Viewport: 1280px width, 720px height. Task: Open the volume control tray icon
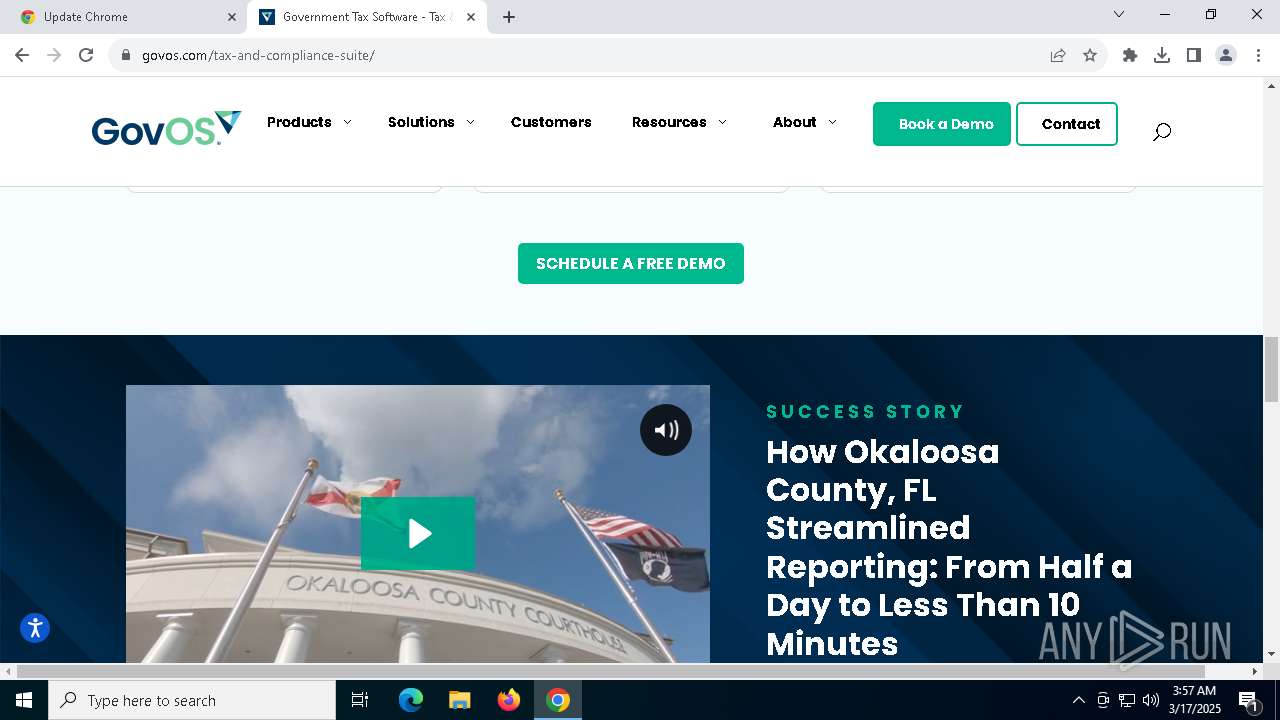1150,700
